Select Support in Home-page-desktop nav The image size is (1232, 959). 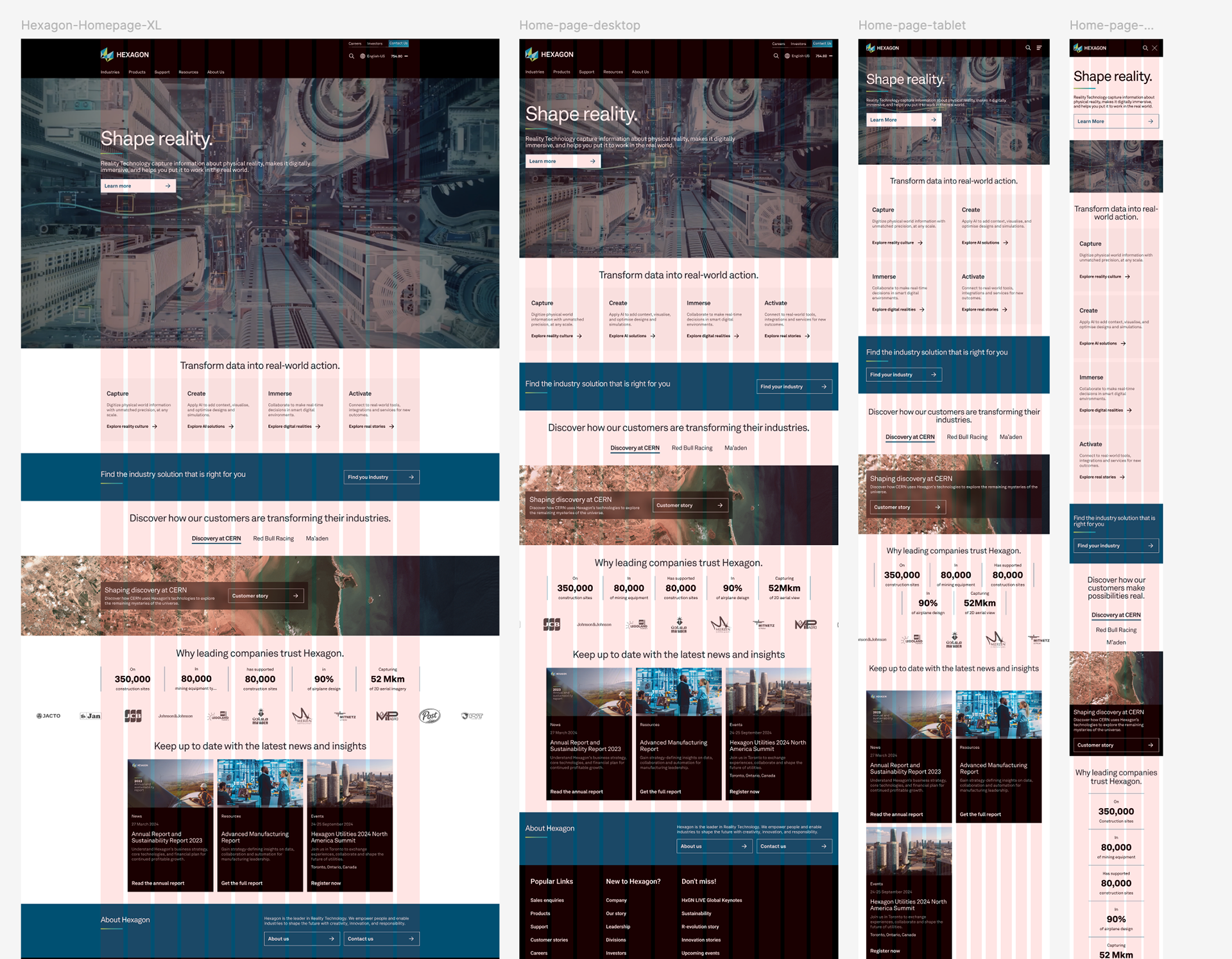(586, 72)
